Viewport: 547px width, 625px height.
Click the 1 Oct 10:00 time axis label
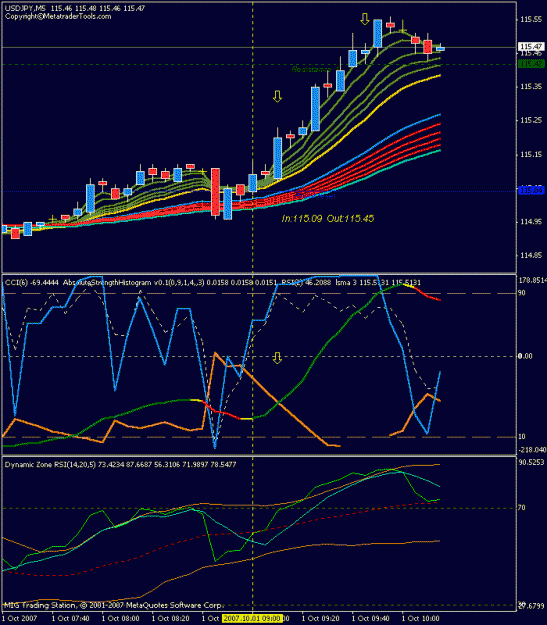pos(421,619)
